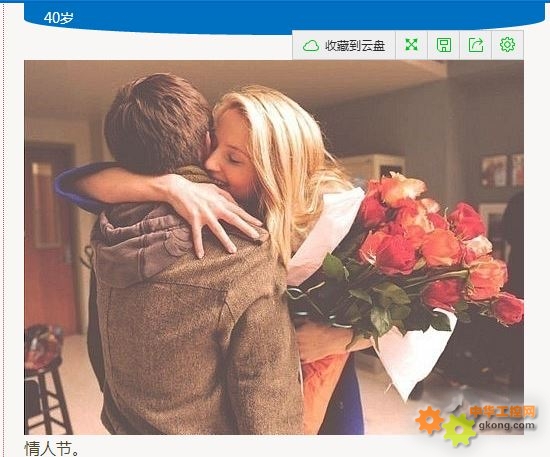Share the image using export arrow icon

click(x=476, y=45)
